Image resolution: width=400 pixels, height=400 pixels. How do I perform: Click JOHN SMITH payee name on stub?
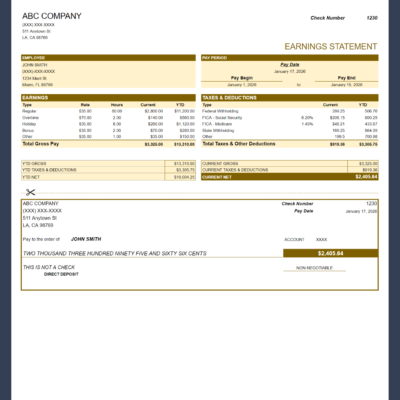[86, 239]
